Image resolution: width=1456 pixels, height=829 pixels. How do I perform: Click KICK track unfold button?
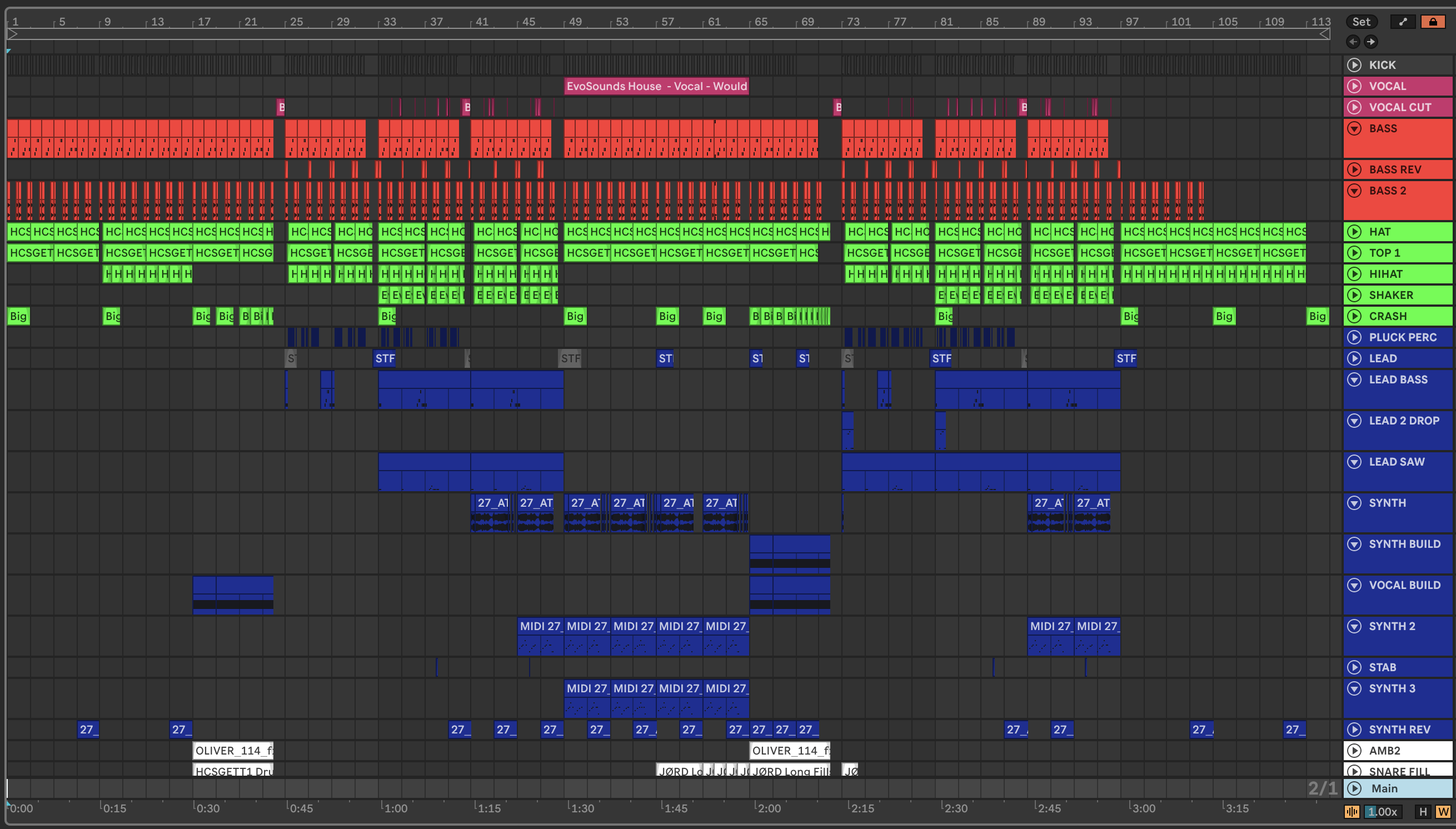(1354, 65)
